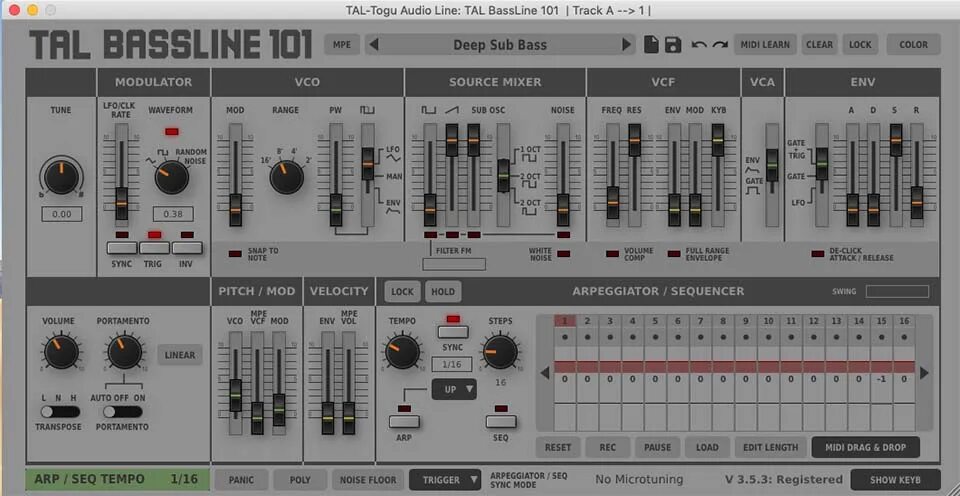Click step 1 note dot in sequencer
960x496 pixels.
pyautogui.click(x=564, y=337)
